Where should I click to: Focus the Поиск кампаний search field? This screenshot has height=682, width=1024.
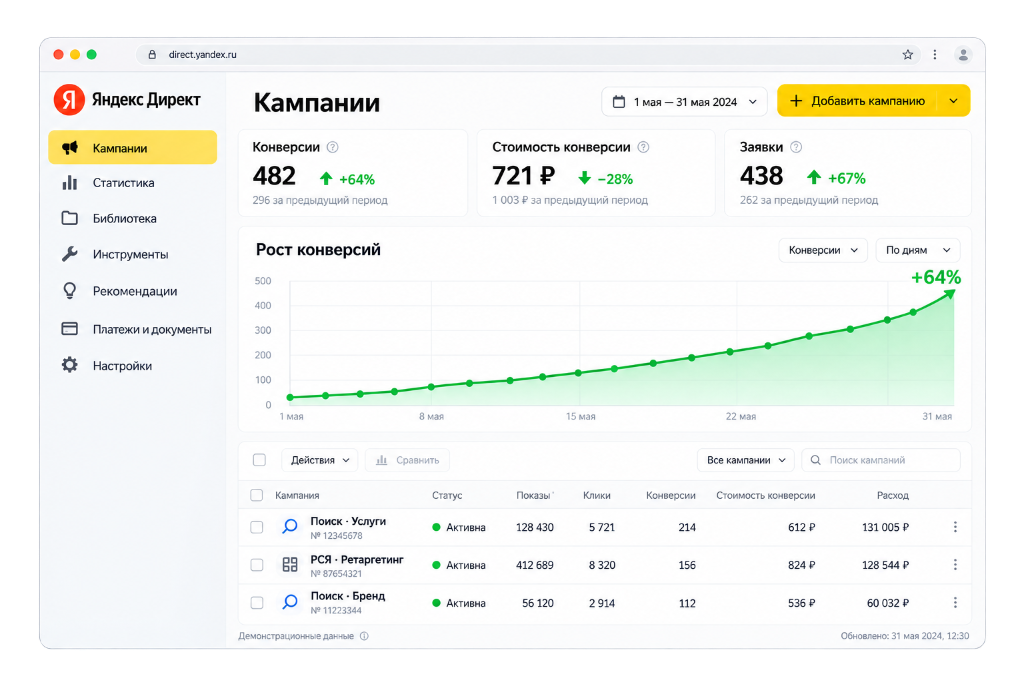tap(881, 460)
